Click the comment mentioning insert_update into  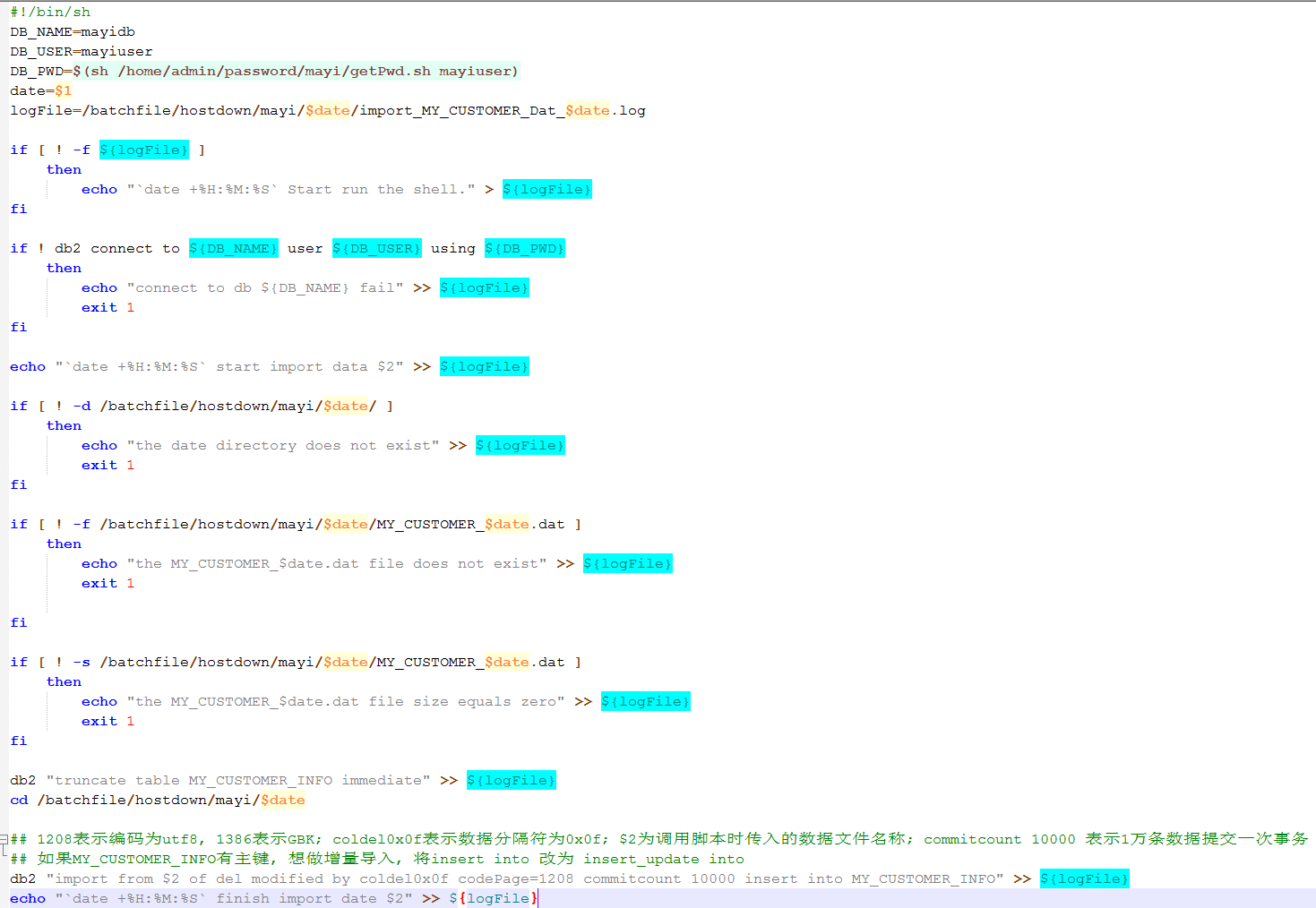(377, 859)
